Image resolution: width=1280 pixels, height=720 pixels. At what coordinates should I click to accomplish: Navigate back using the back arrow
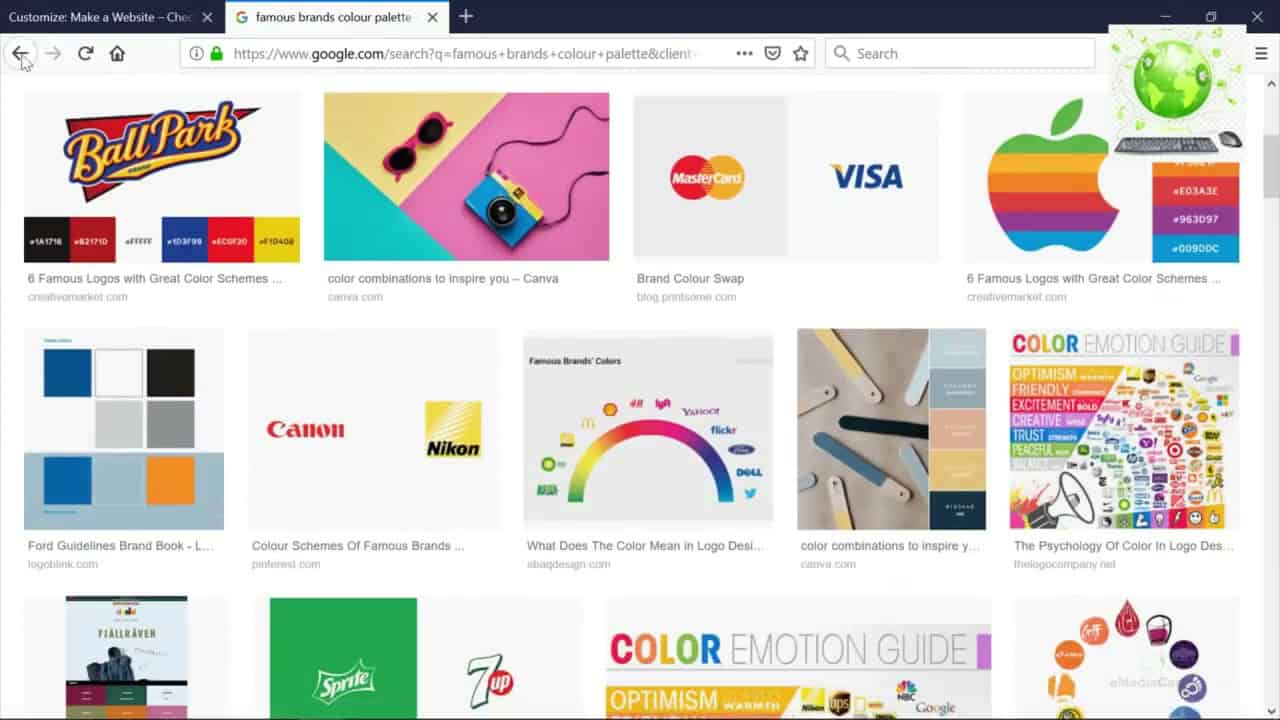pyautogui.click(x=21, y=53)
